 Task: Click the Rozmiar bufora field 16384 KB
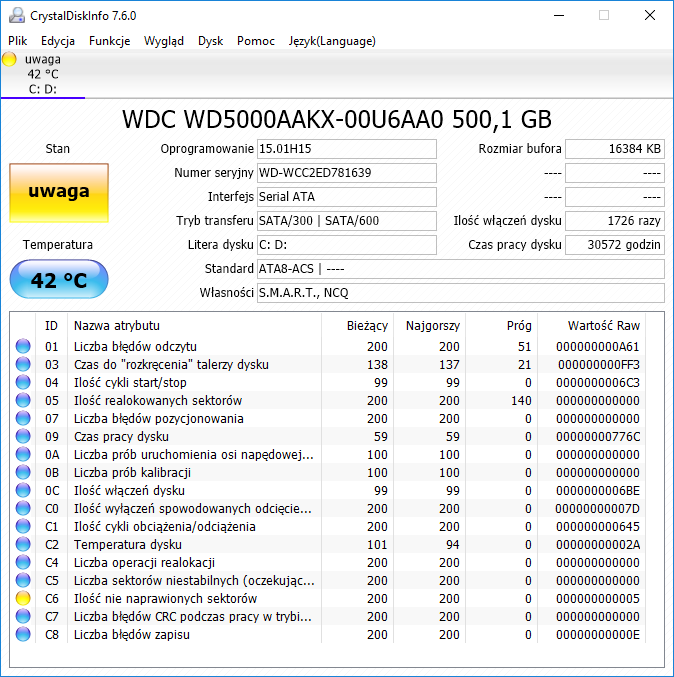click(615, 149)
